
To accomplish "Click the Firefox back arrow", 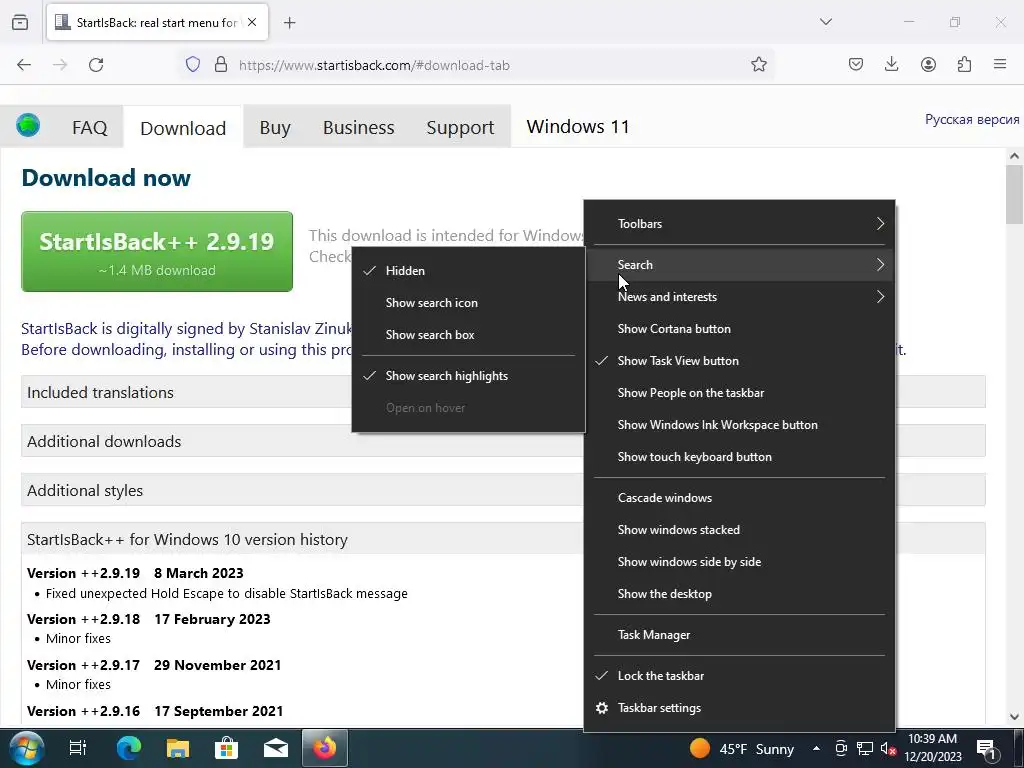I will click(x=24, y=65).
